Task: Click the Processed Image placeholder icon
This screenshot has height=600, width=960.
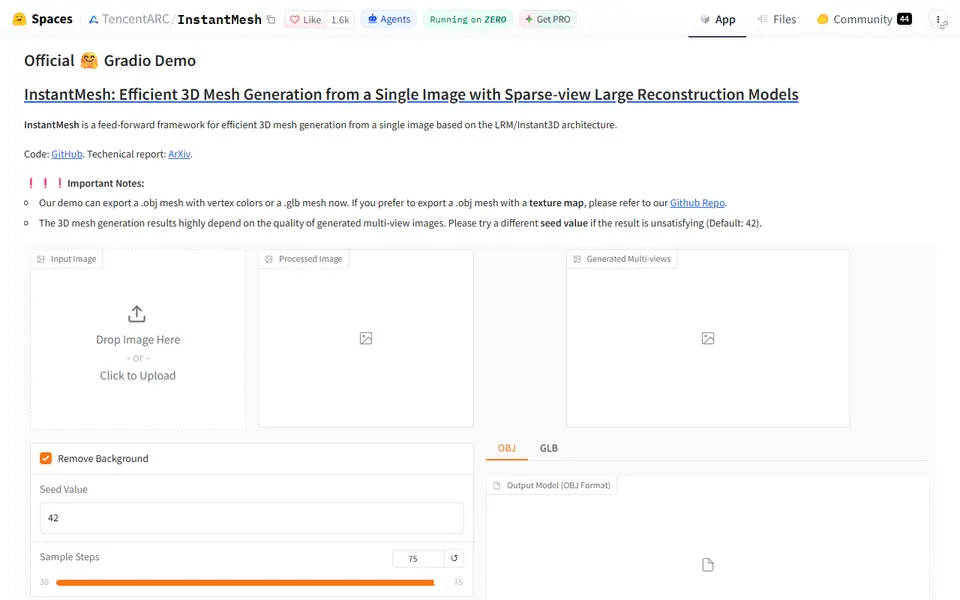Action: coord(366,338)
